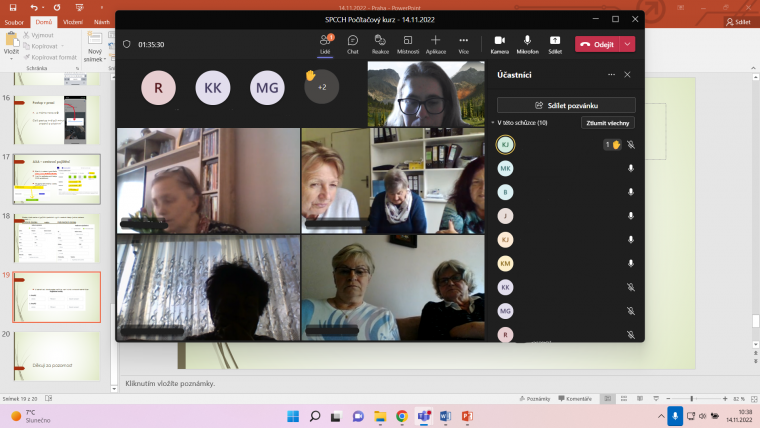Click the Redo/Repeat icon in PowerPoint
Screen dimensions: 760x428
tap(57, 7)
